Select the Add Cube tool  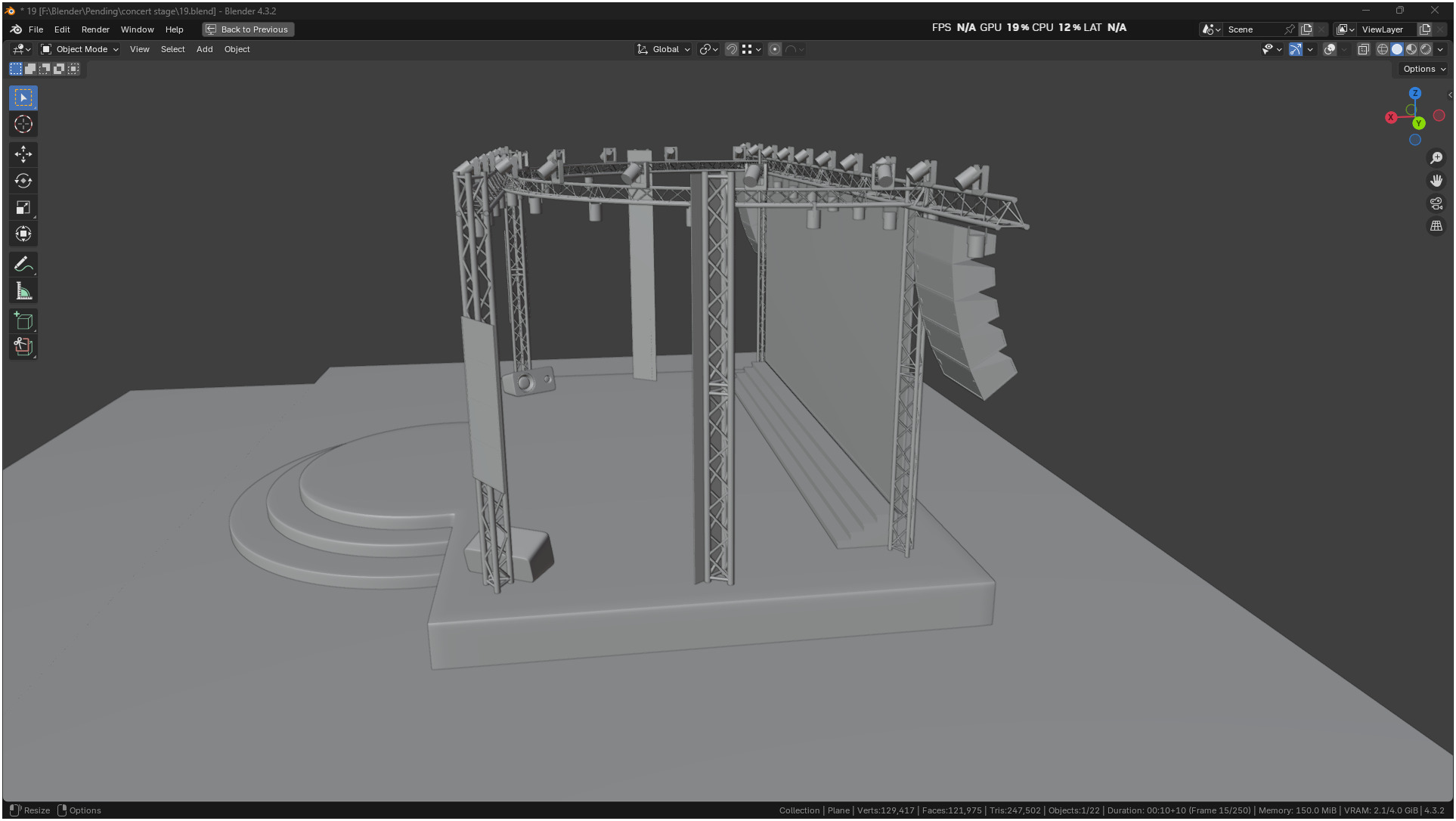coord(23,321)
